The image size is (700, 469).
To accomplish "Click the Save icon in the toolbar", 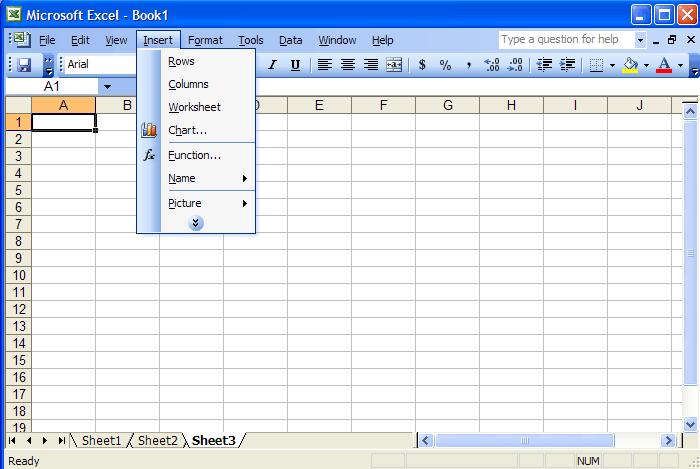I will click(24, 65).
